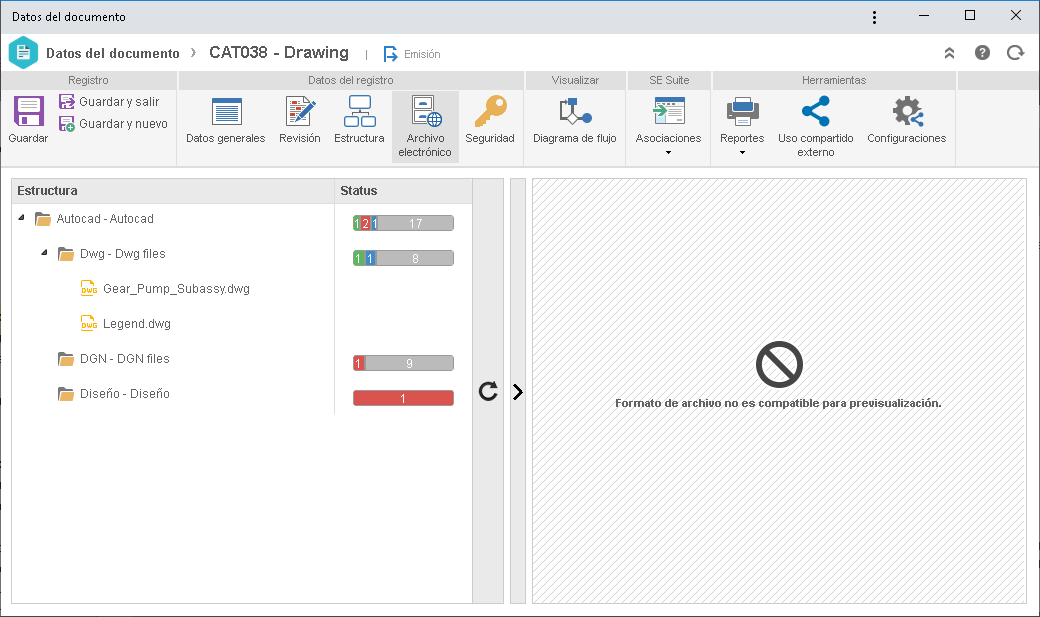Viewport: 1040px width, 617px height.
Task: Select Archivo electrónico section
Action: click(x=425, y=126)
